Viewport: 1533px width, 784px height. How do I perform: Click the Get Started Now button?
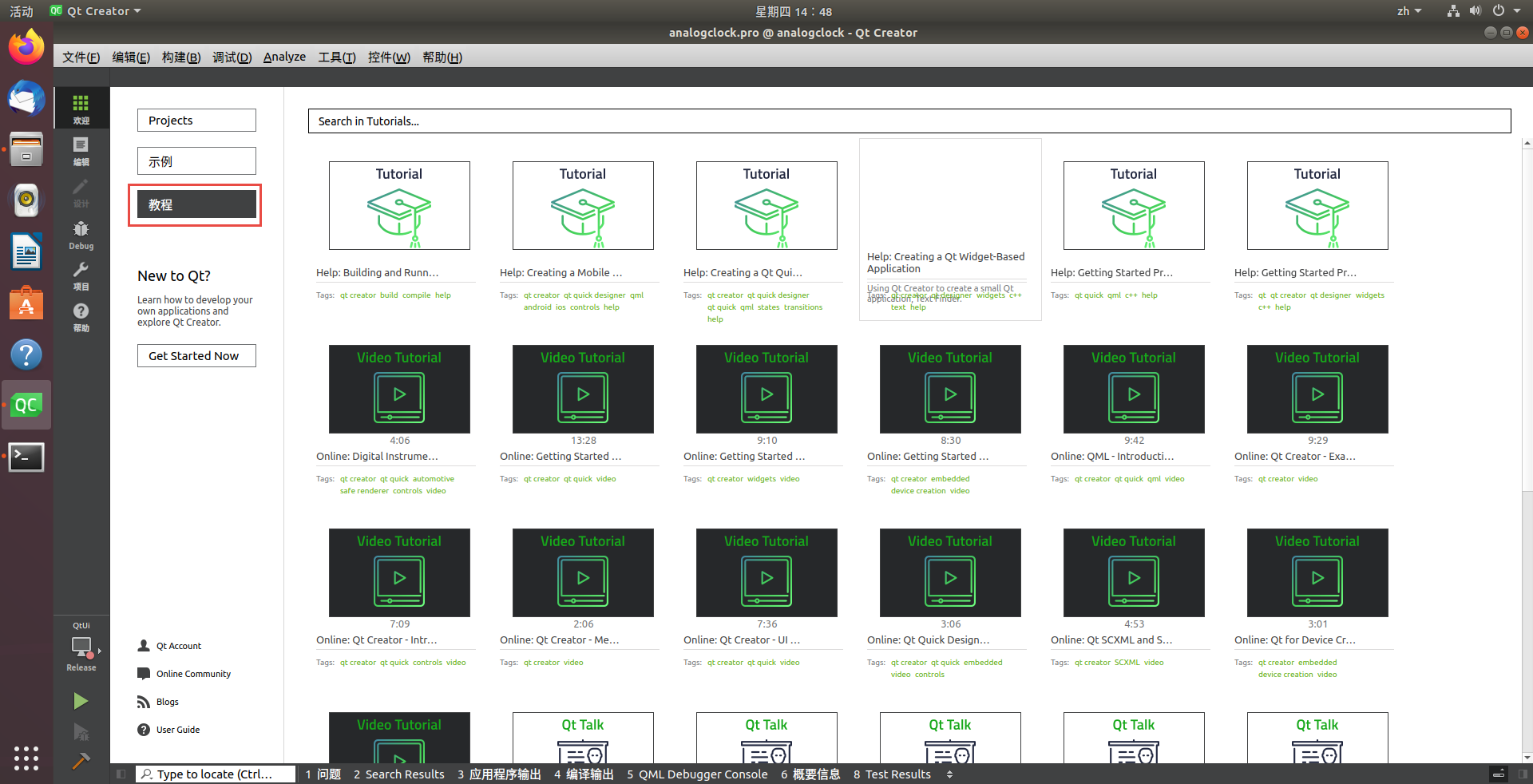196,356
